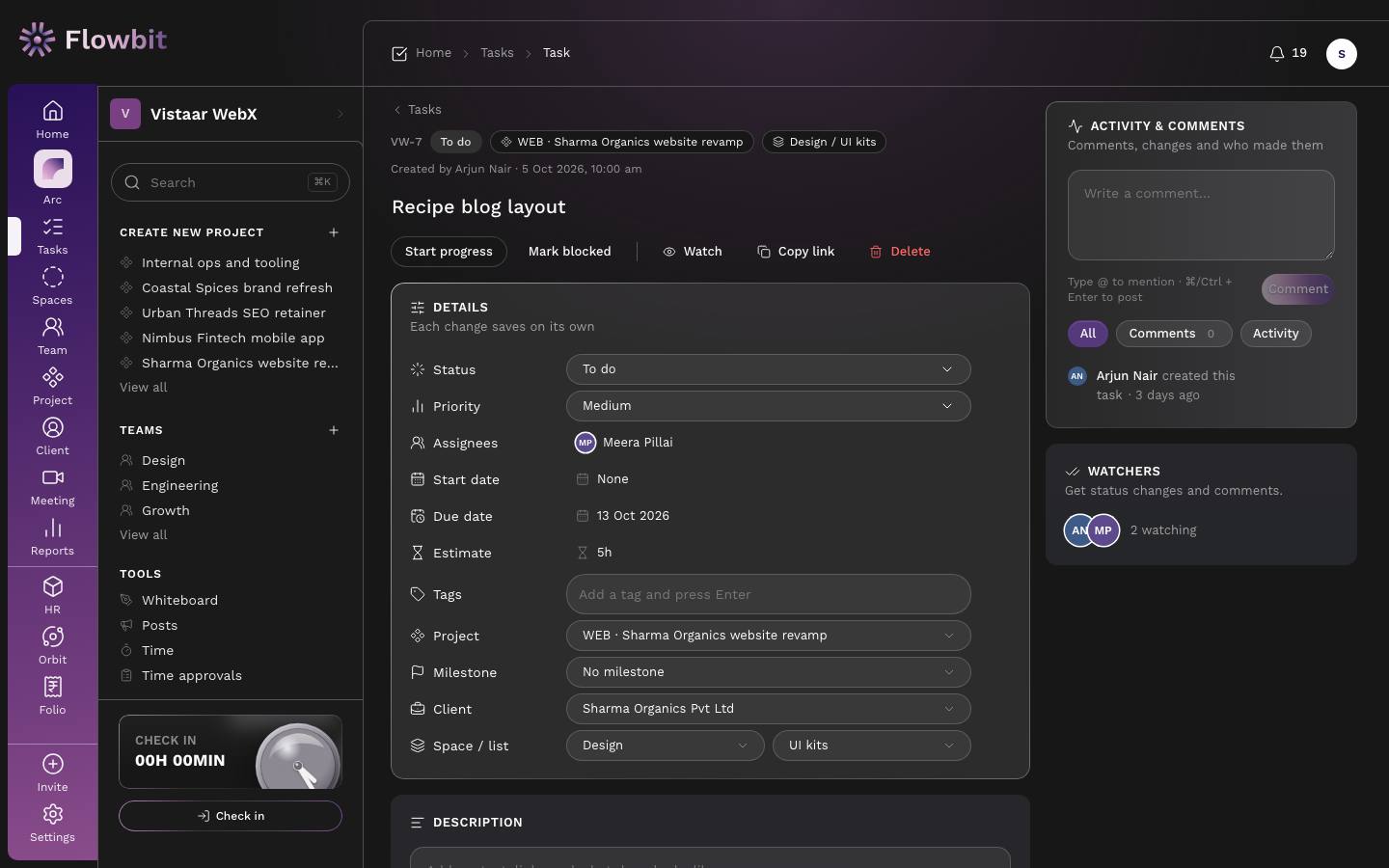Open the Milestone dropdown
This screenshot has width=1389, height=868.
(x=768, y=672)
